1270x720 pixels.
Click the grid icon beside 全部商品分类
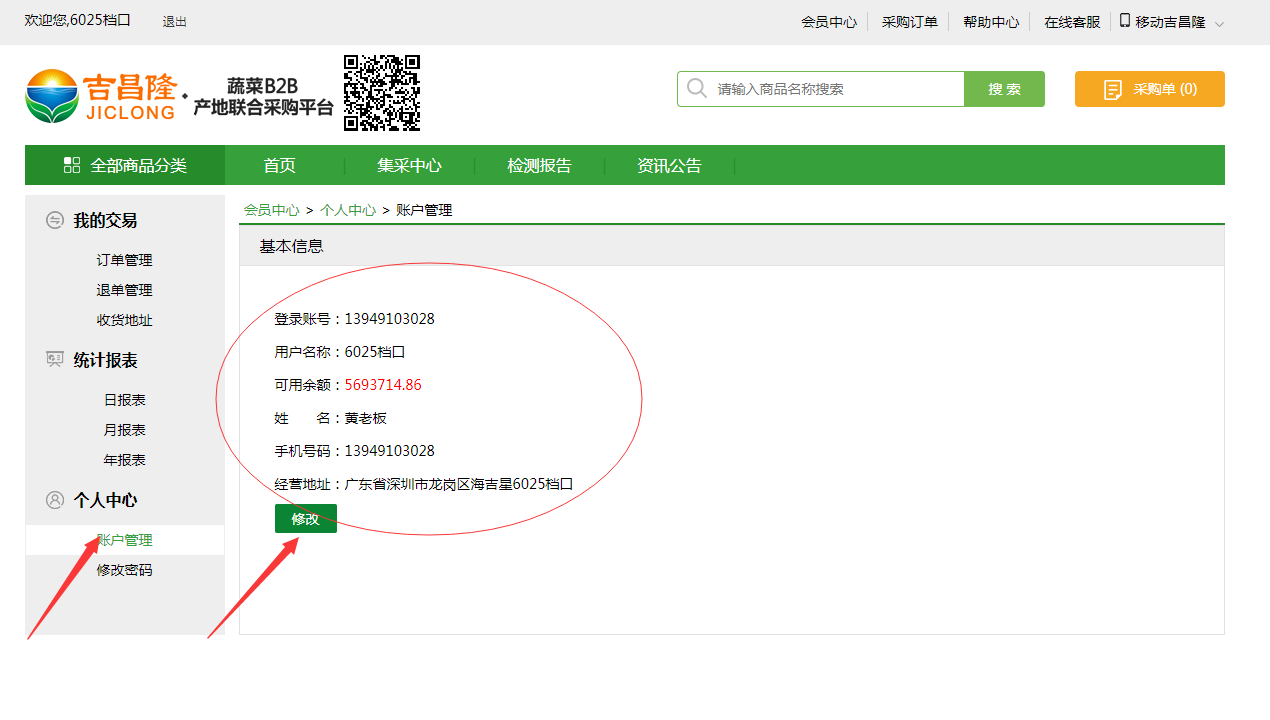point(72,165)
